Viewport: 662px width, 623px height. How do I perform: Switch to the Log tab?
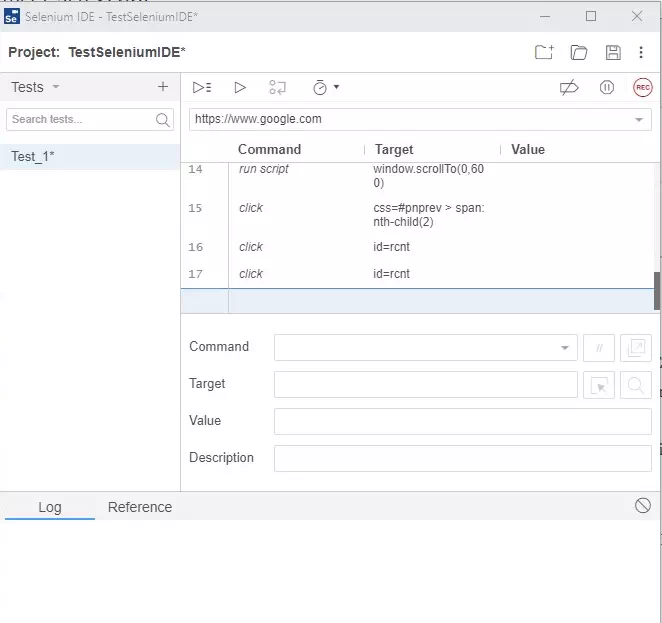pyautogui.click(x=50, y=507)
